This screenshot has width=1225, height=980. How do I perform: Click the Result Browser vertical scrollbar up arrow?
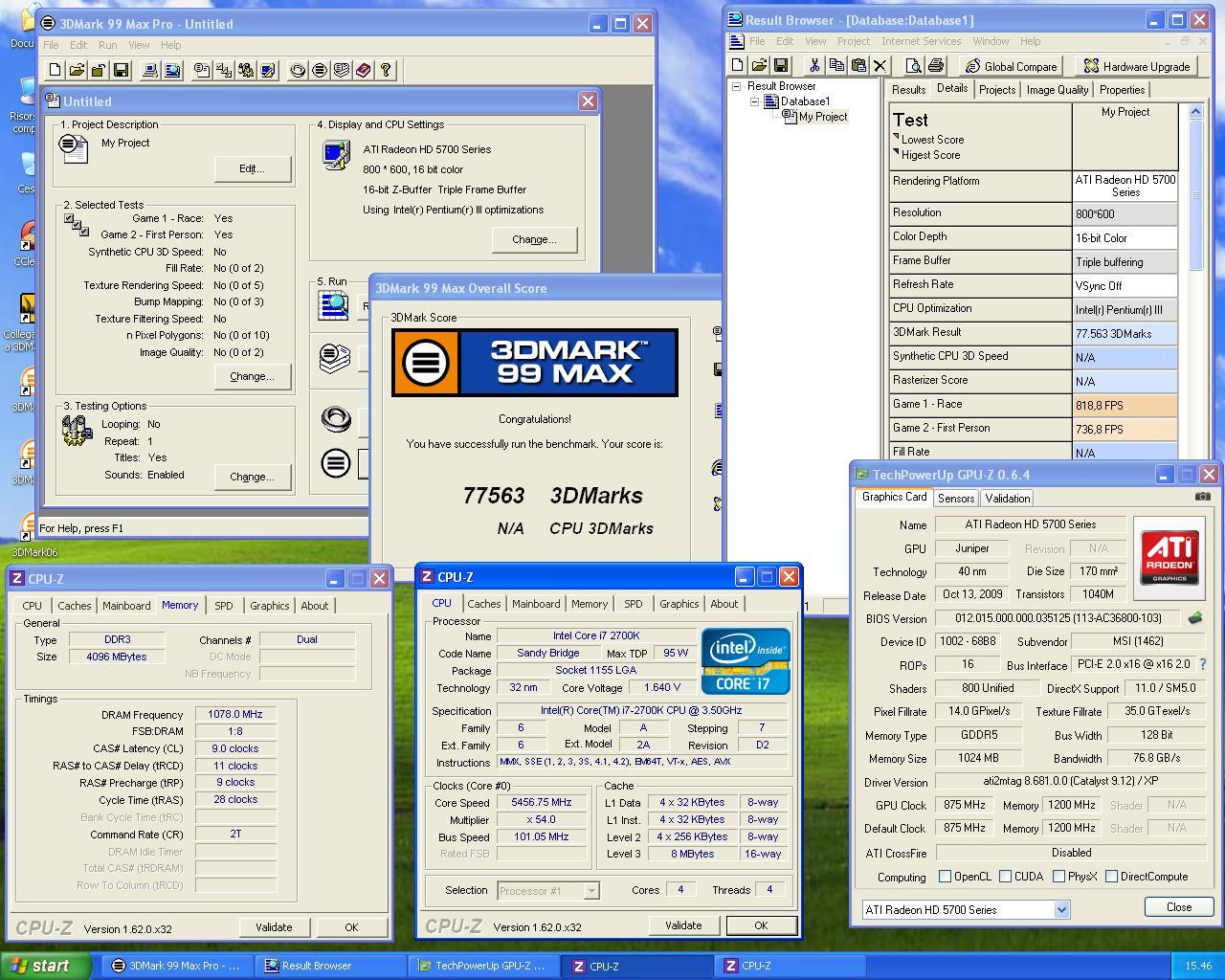click(x=1195, y=112)
